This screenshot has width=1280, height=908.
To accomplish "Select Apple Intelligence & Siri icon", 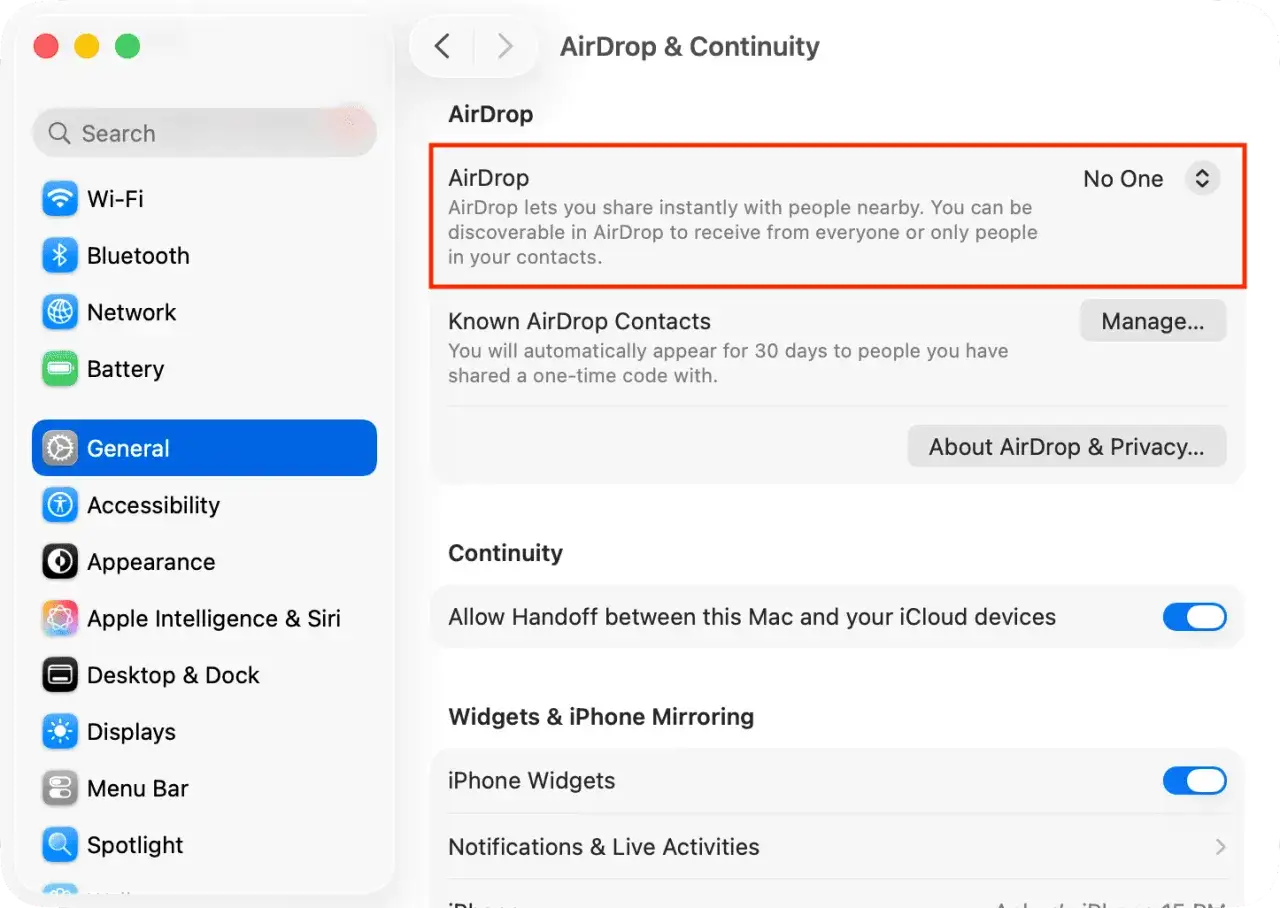I will click(60, 618).
